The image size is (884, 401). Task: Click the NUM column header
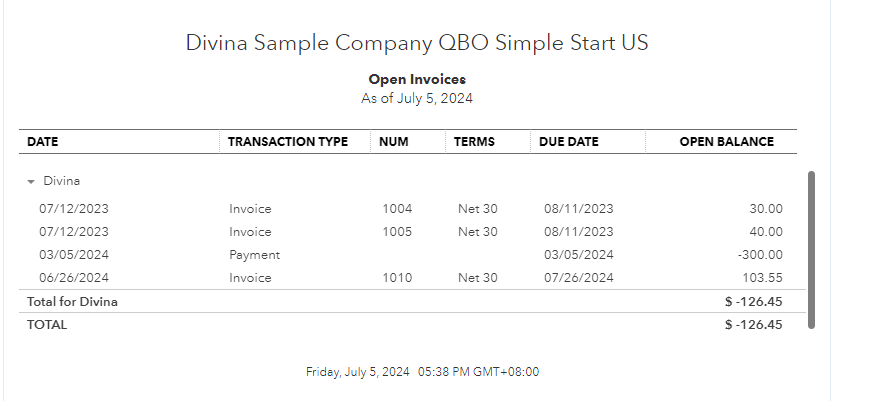click(x=395, y=142)
